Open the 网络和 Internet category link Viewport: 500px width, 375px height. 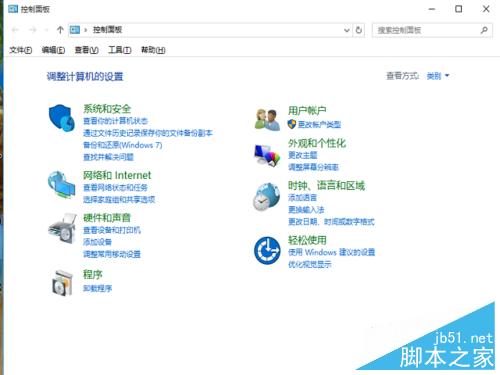[x=117, y=175]
